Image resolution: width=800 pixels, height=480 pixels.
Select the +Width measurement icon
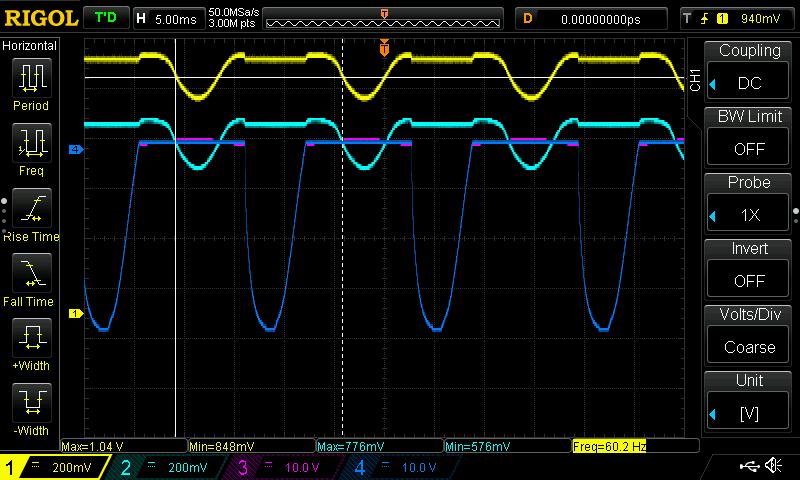(x=31, y=340)
